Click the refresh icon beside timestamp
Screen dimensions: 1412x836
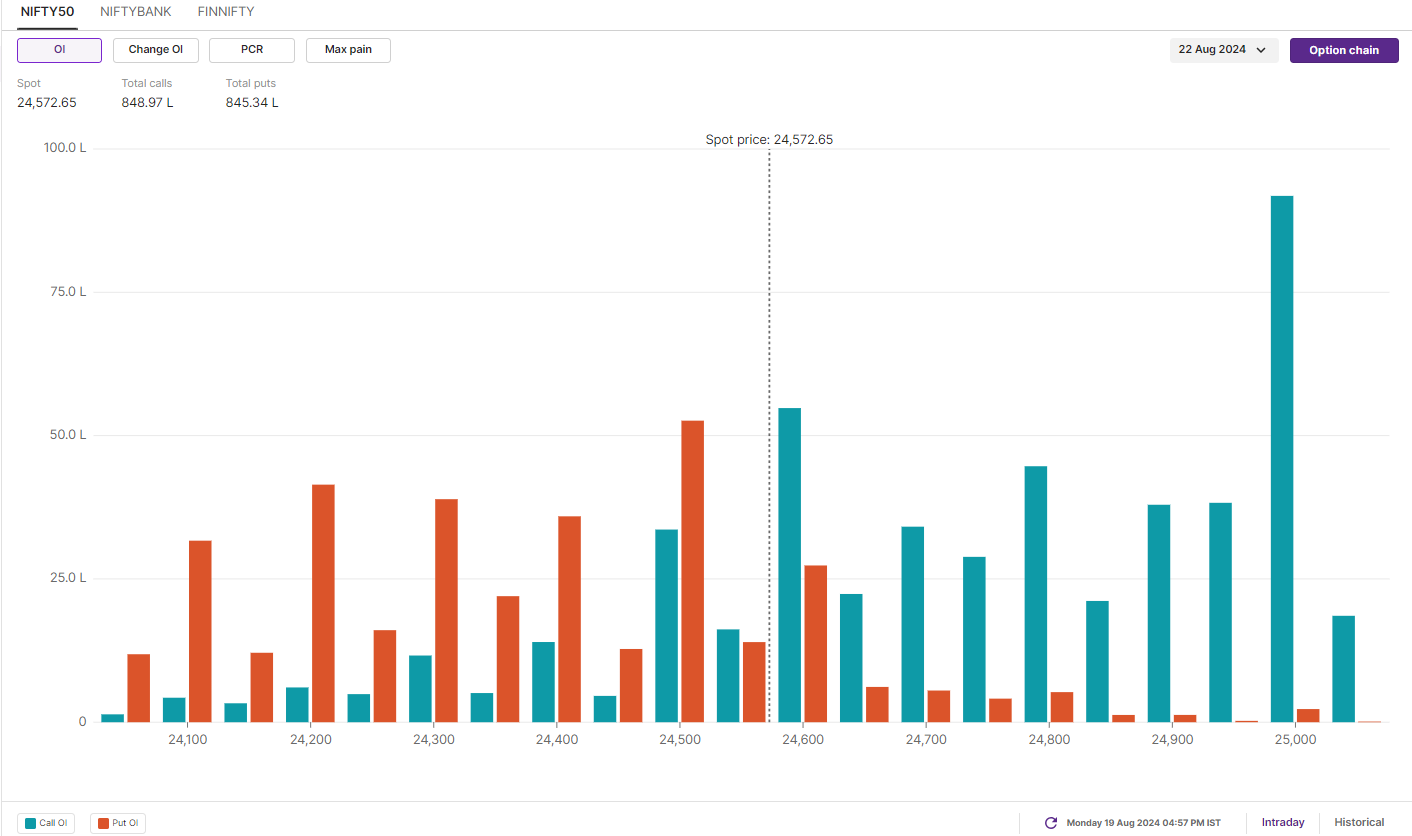(1051, 823)
